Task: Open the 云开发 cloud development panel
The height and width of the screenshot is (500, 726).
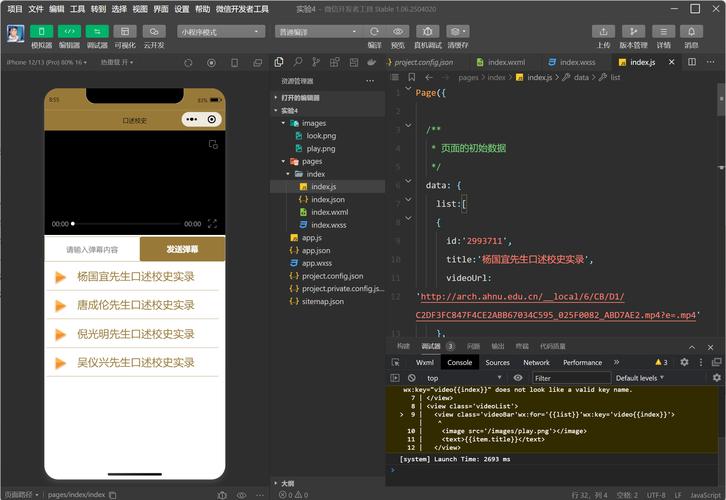Action: point(154,31)
